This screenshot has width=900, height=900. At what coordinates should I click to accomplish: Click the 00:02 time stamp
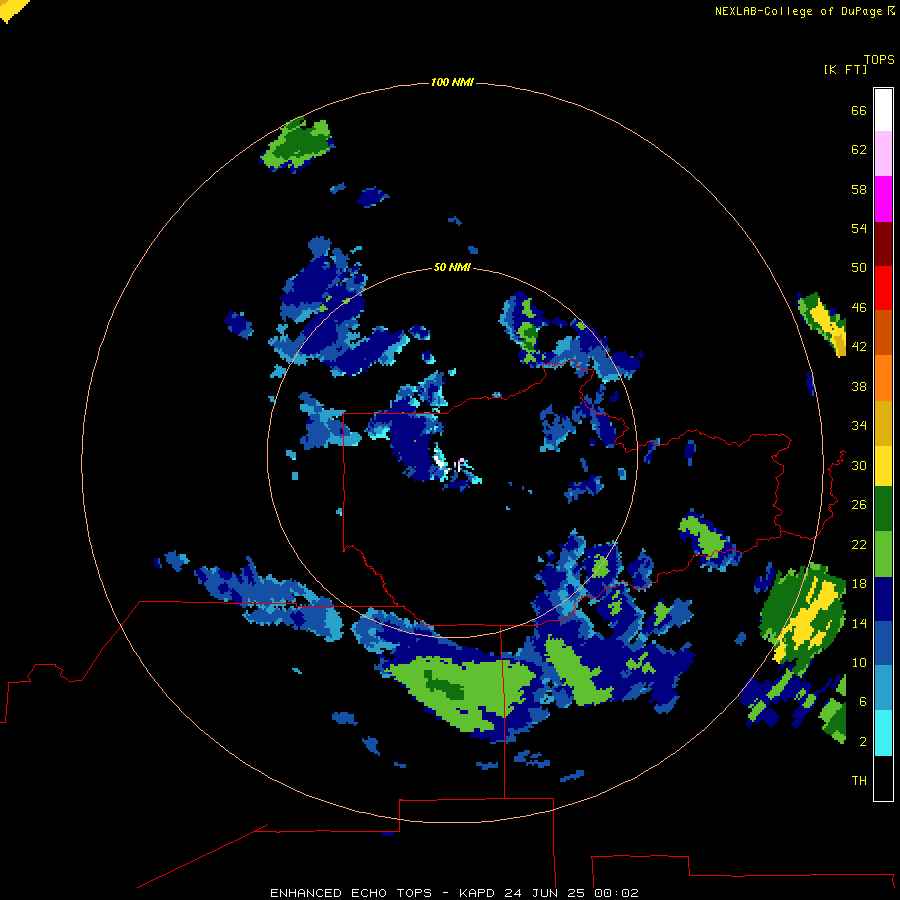coord(616,893)
